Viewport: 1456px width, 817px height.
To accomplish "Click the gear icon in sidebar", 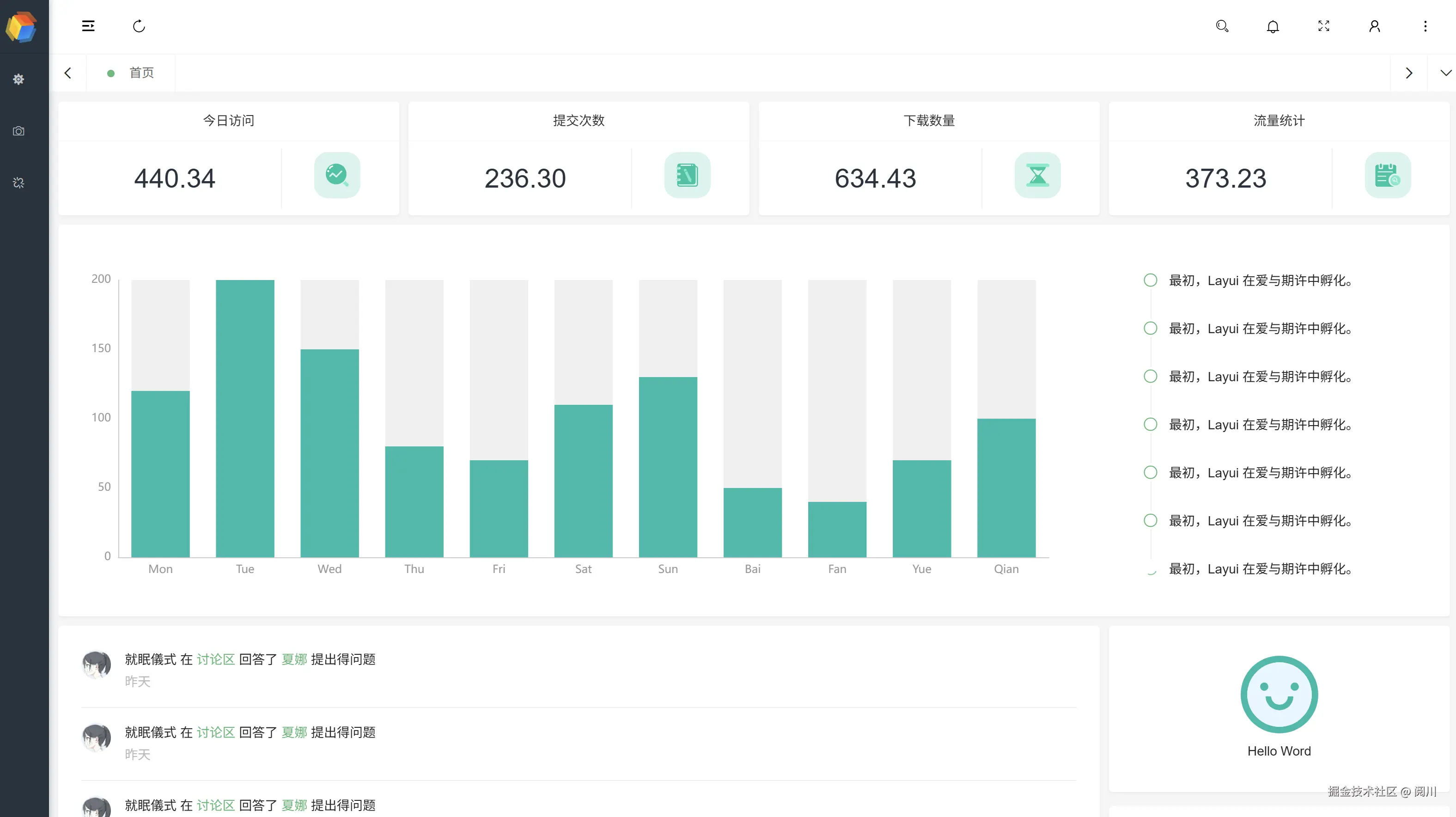I will point(18,79).
